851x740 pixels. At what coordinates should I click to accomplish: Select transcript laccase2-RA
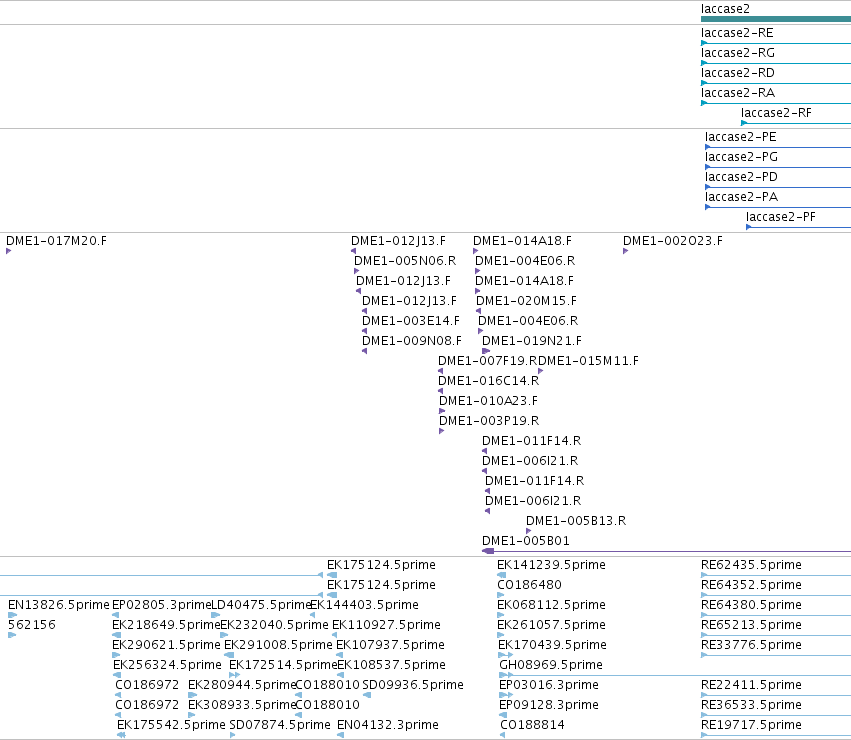[776, 103]
